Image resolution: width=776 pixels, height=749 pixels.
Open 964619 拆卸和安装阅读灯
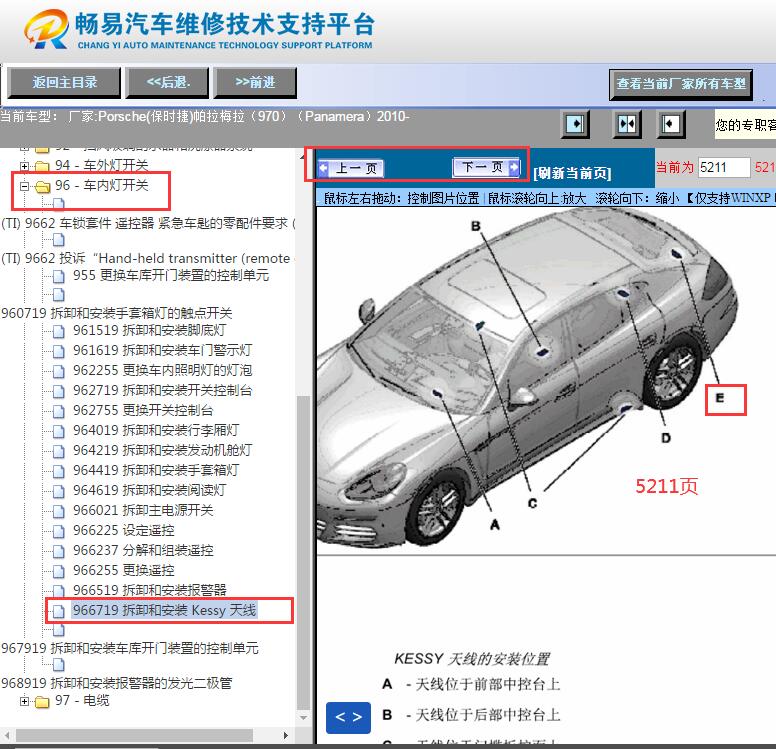click(149, 490)
